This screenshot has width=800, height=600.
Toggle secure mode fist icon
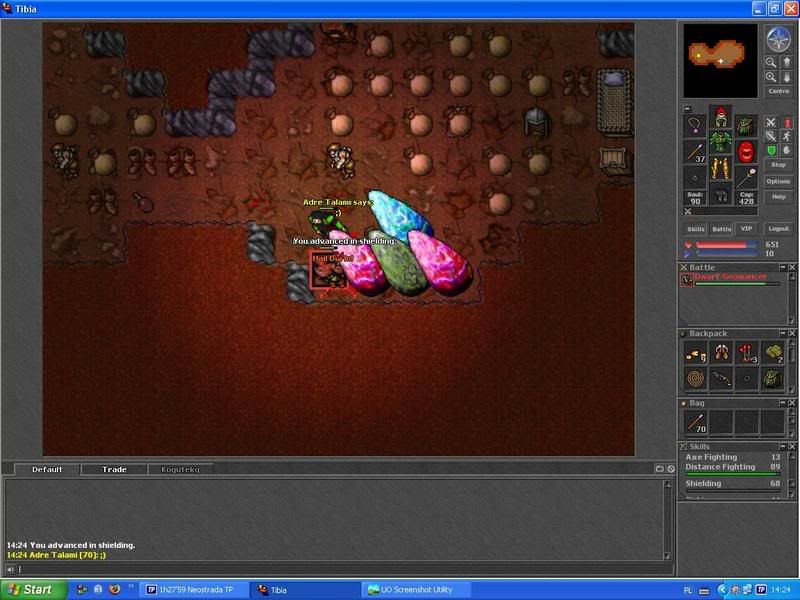point(787,150)
